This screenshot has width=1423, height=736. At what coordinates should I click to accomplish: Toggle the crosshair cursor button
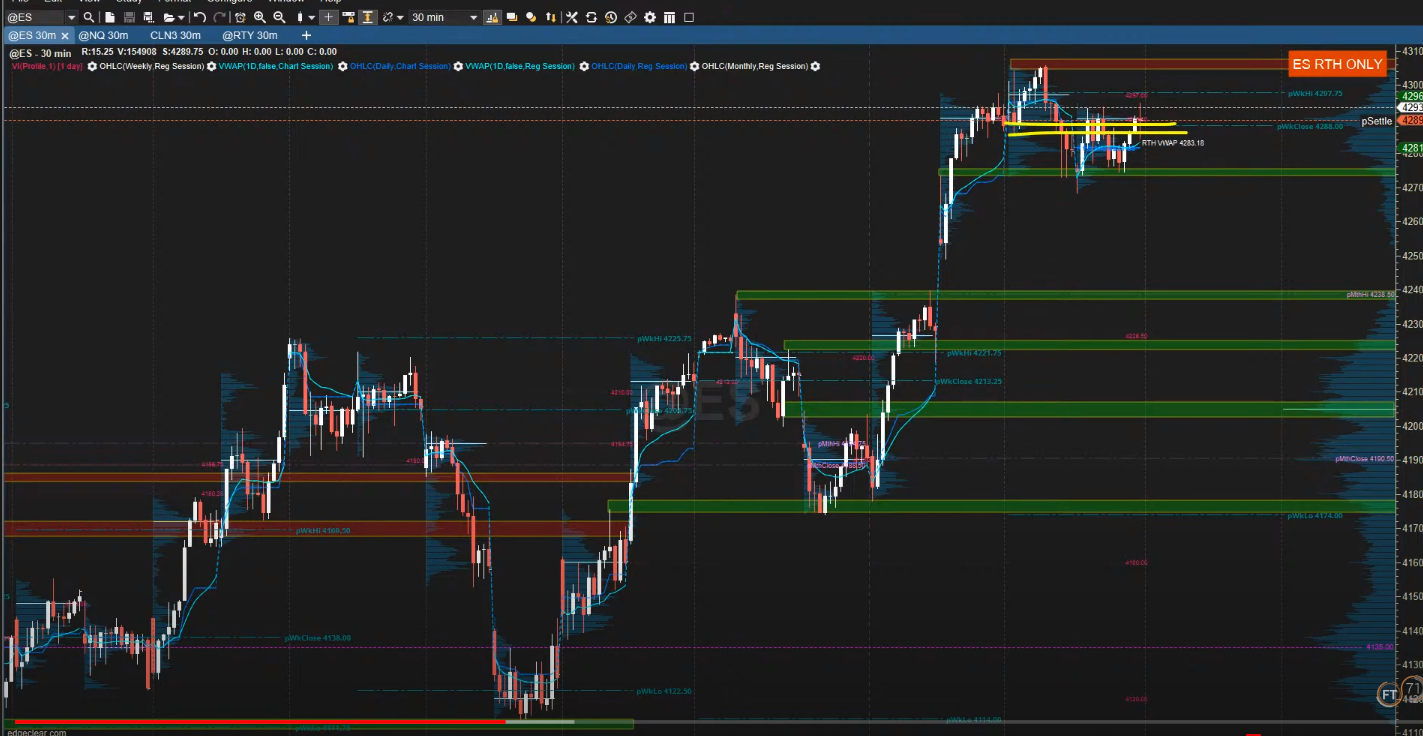[328, 17]
